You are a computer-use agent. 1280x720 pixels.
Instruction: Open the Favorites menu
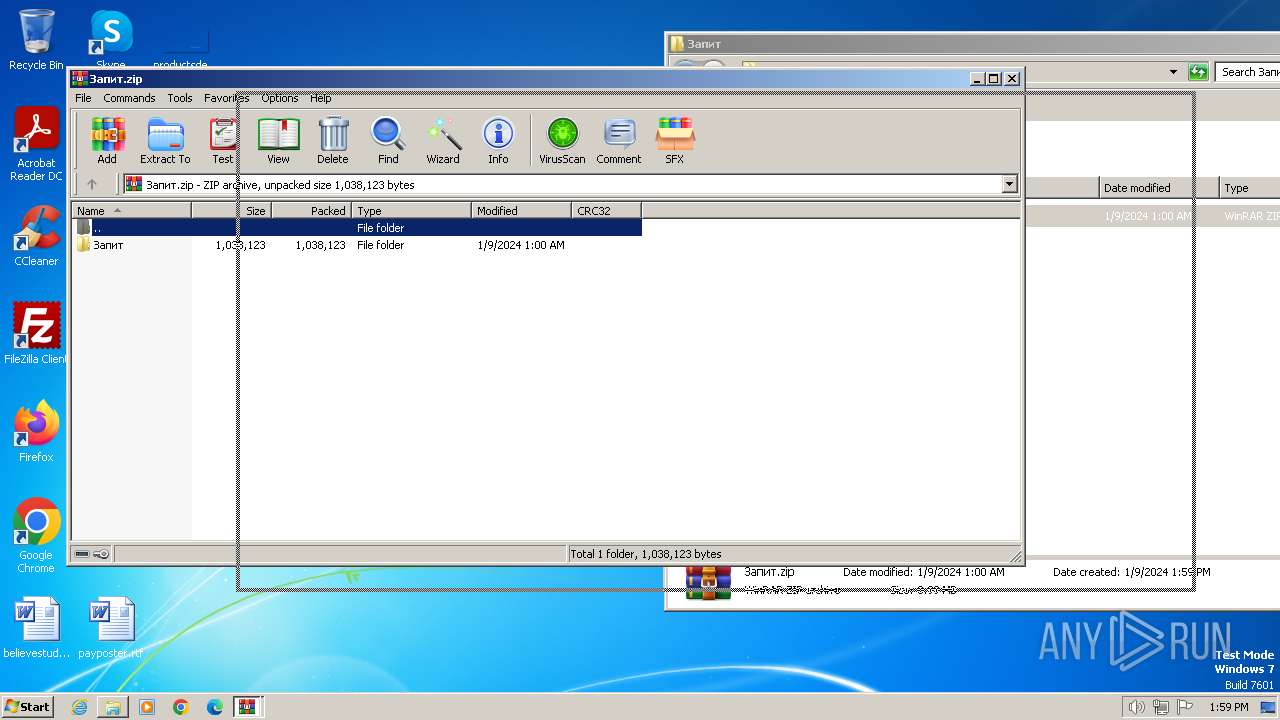click(x=227, y=98)
